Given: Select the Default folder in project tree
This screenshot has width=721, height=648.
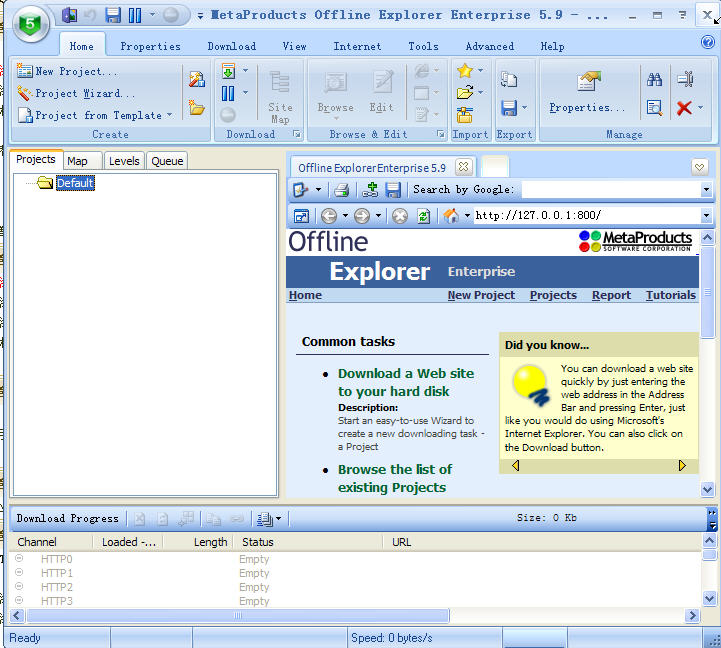Looking at the screenshot, I should coord(74,183).
